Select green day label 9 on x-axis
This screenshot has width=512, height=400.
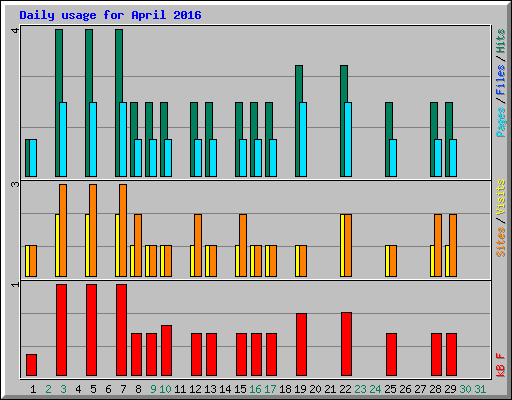click(x=153, y=389)
